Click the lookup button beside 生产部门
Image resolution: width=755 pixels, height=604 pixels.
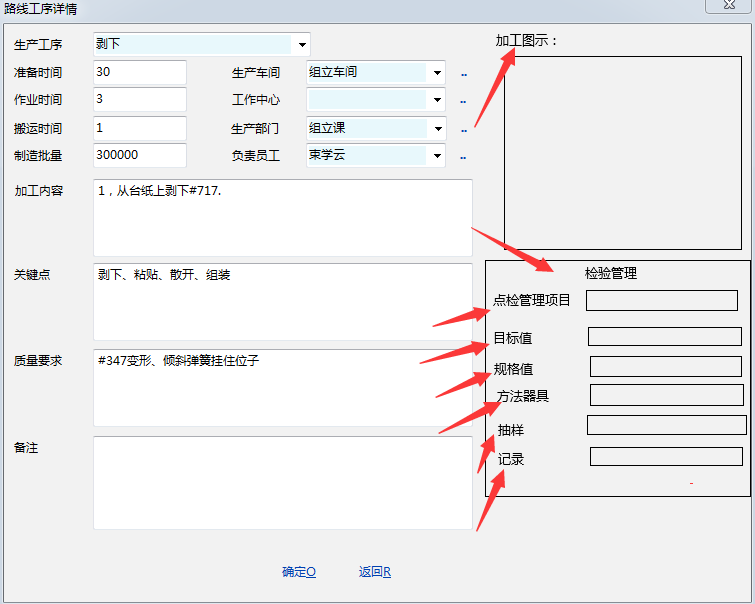pos(463,130)
